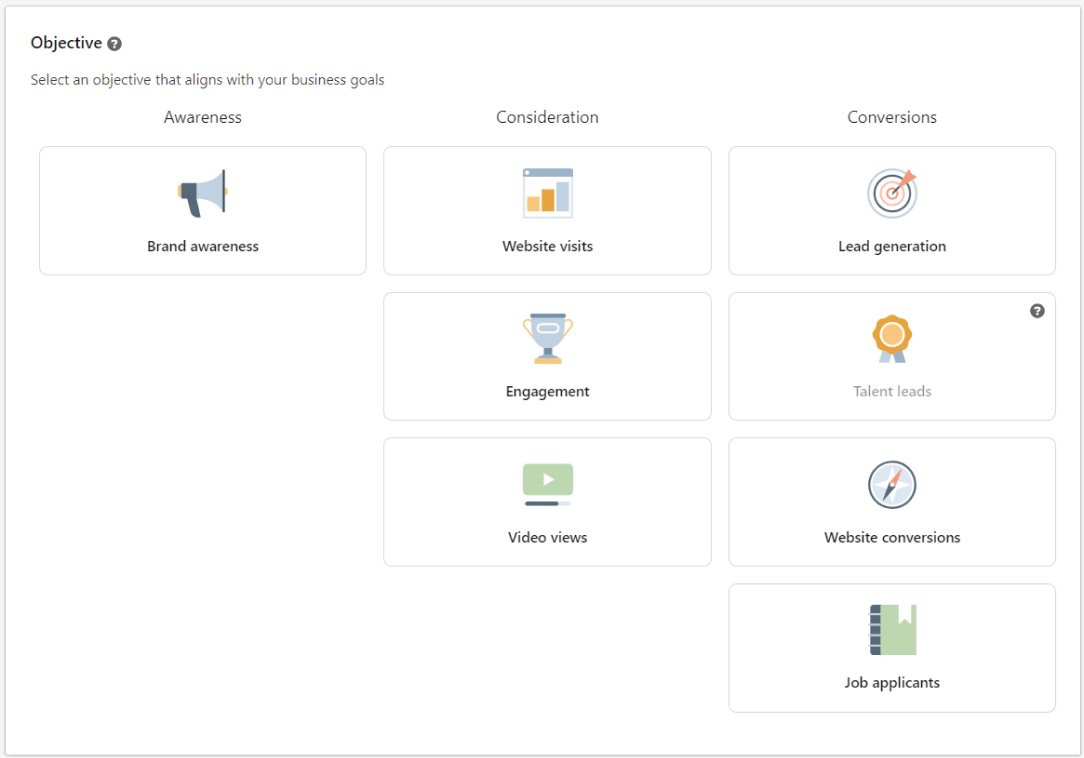Open the help icon on Talent leads card
Image resolution: width=1084 pixels, height=758 pixels.
(1037, 311)
